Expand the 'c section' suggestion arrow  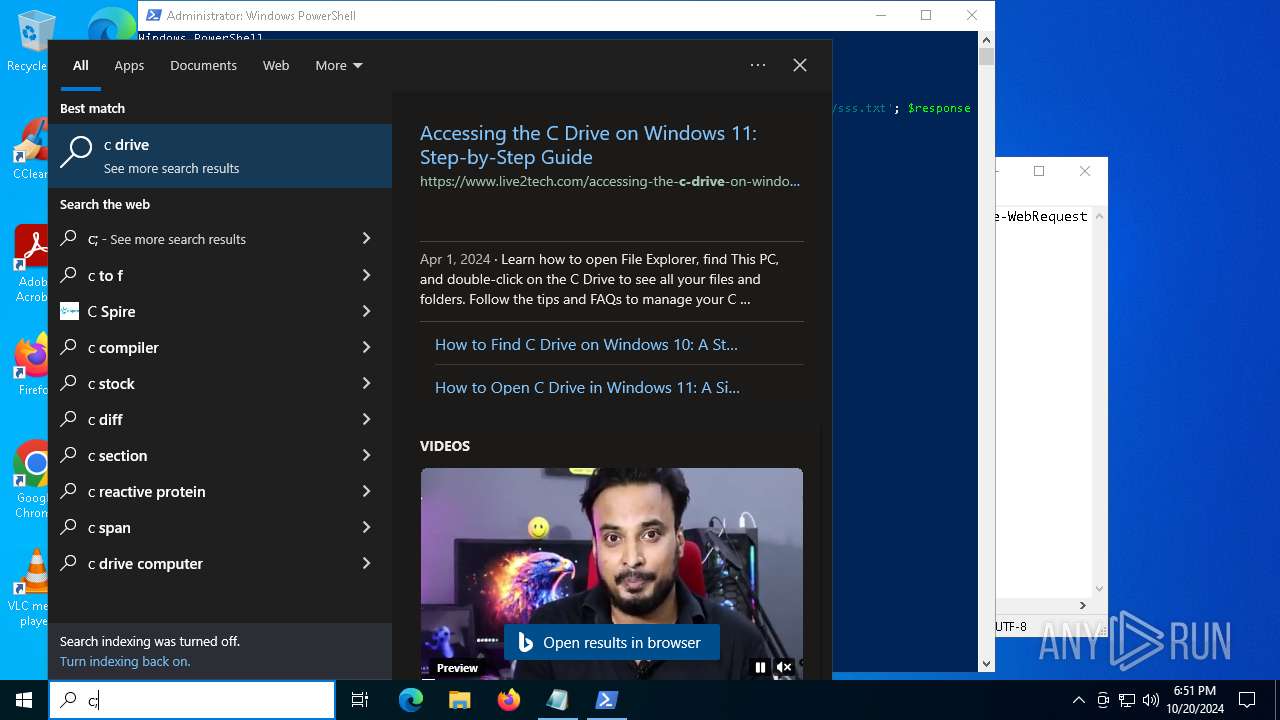coord(366,455)
